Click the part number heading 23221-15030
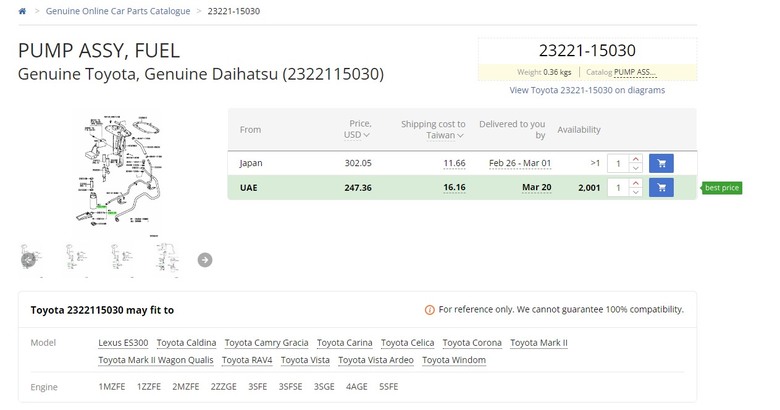Viewport: 780px width, 410px height. 587,51
